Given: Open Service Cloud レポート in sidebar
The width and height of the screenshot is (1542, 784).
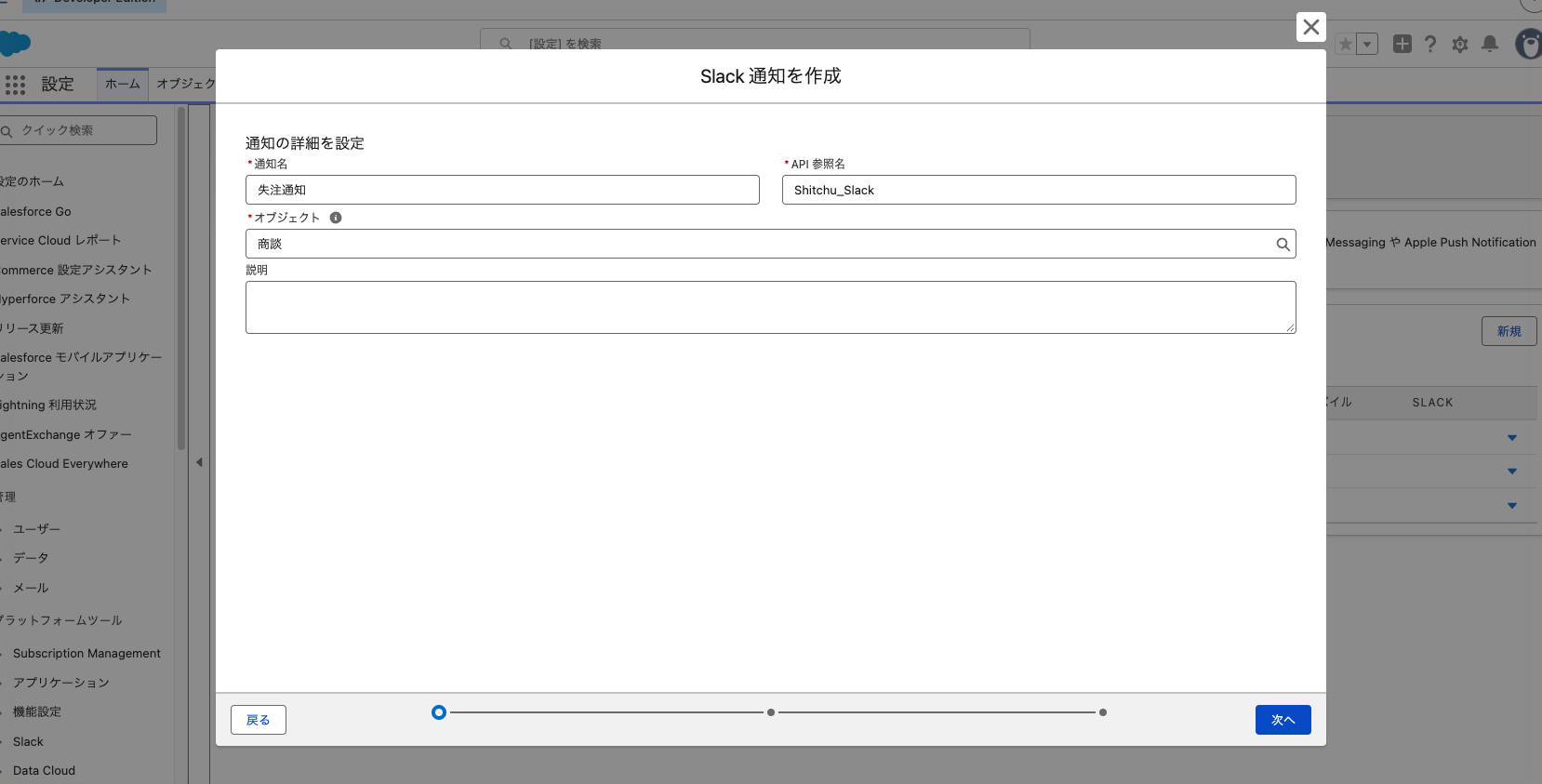Looking at the screenshot, I should coord(60,240).
